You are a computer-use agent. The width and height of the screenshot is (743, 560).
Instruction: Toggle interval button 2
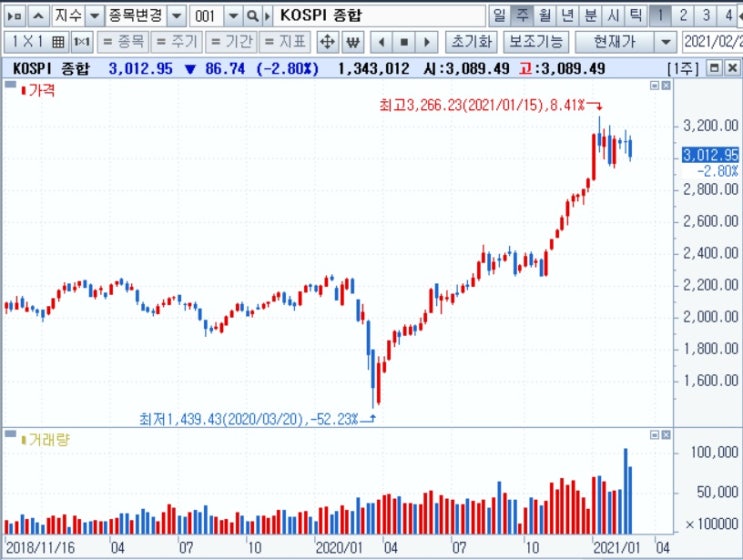click(683, 16)
